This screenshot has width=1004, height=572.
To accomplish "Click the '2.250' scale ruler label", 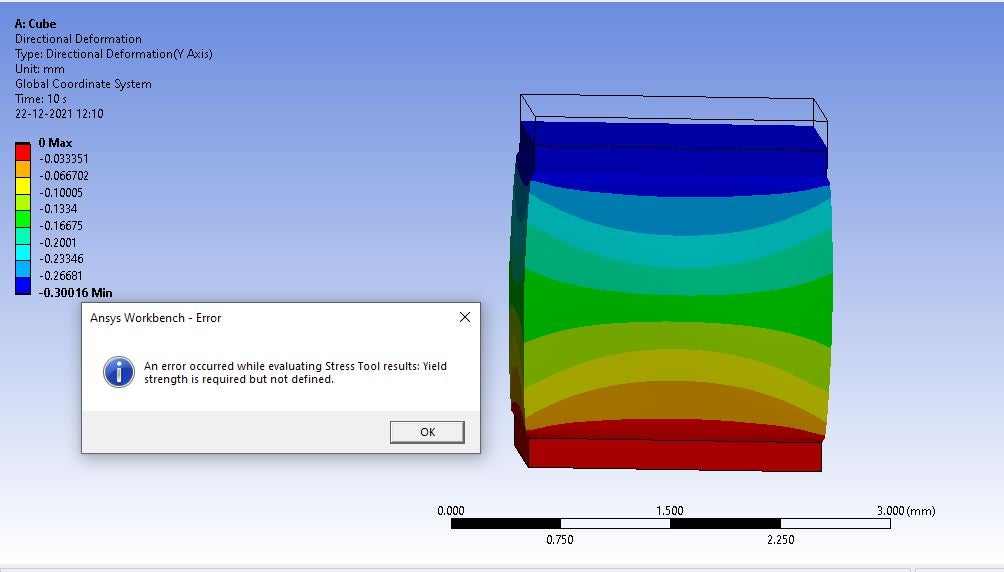I will click(781, 540).
